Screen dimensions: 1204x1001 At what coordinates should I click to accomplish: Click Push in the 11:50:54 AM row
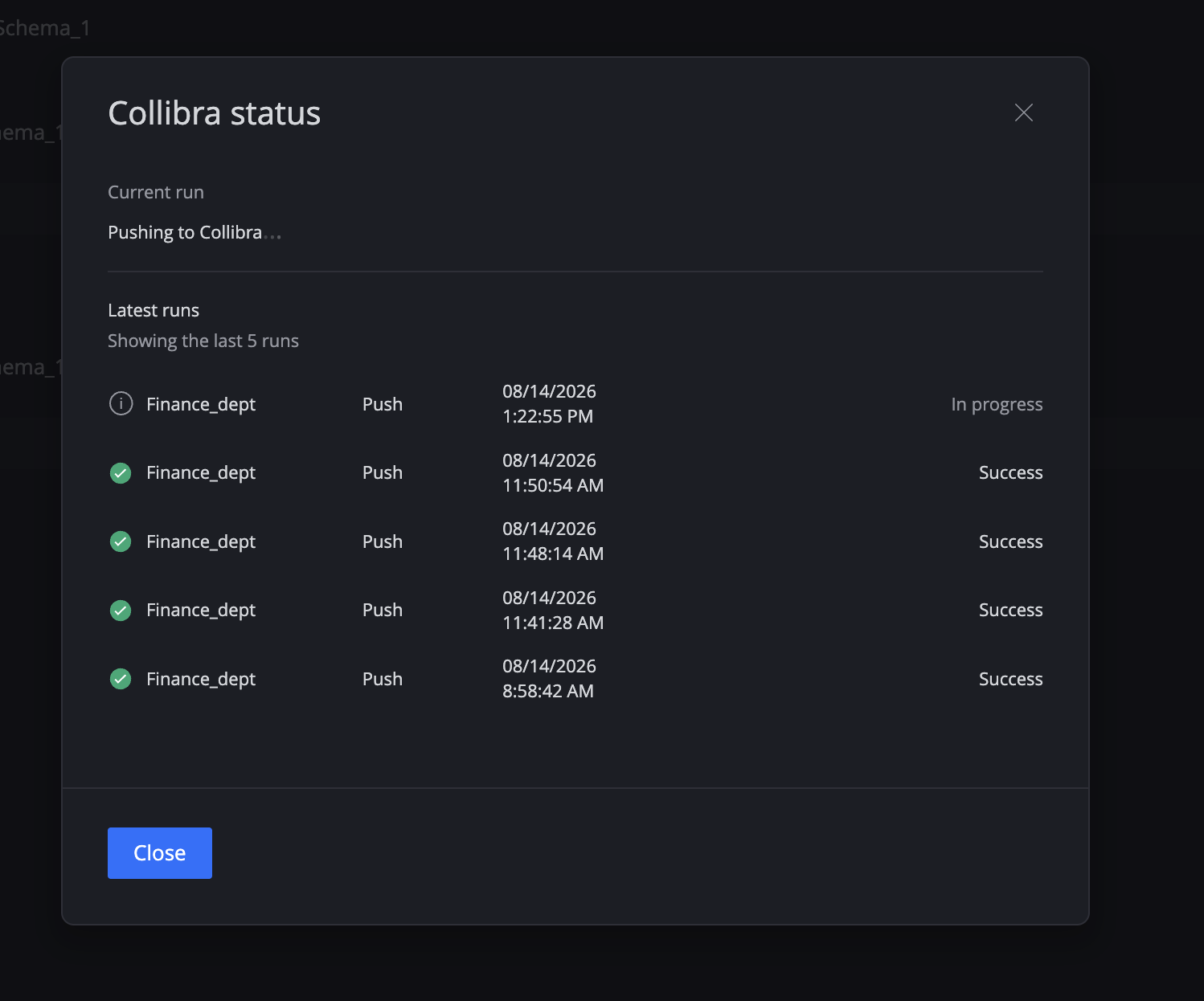click(x=383, y=472)
